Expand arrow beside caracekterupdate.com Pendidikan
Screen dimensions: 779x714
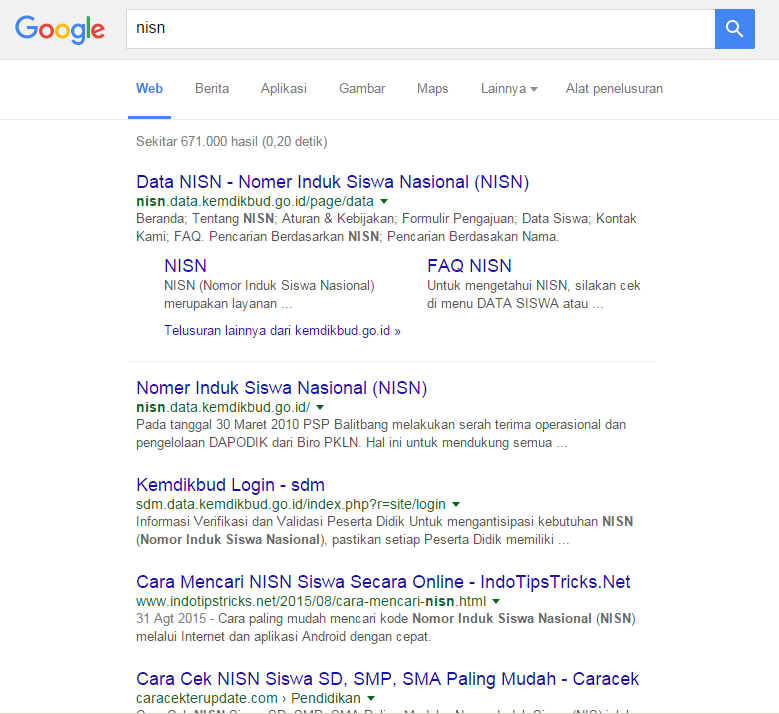click(x=371, y=698)
